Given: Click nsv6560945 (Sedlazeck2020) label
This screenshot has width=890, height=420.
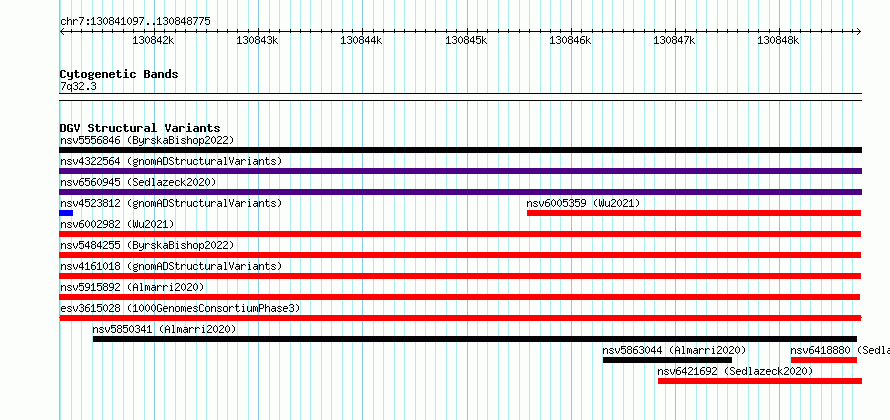Looking at the screenshot, I should tap(138, 182).
